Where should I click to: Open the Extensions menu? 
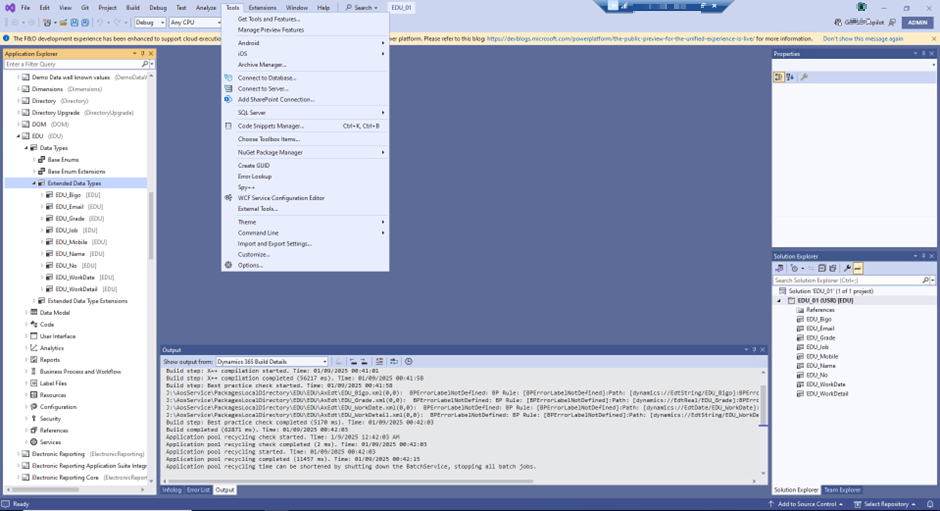[x=262, y=7]
